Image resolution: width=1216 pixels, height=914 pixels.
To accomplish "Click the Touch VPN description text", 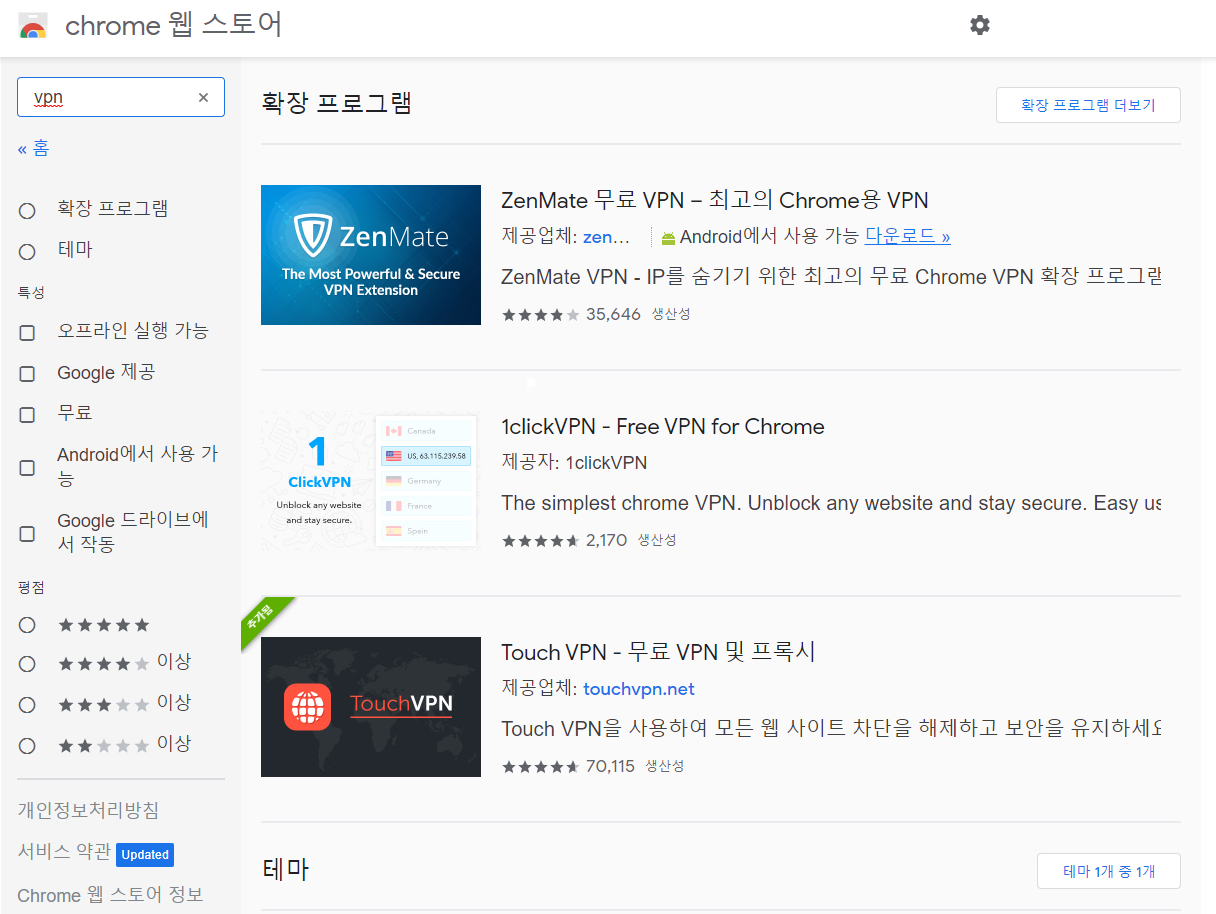I will [x=831, y=729].
